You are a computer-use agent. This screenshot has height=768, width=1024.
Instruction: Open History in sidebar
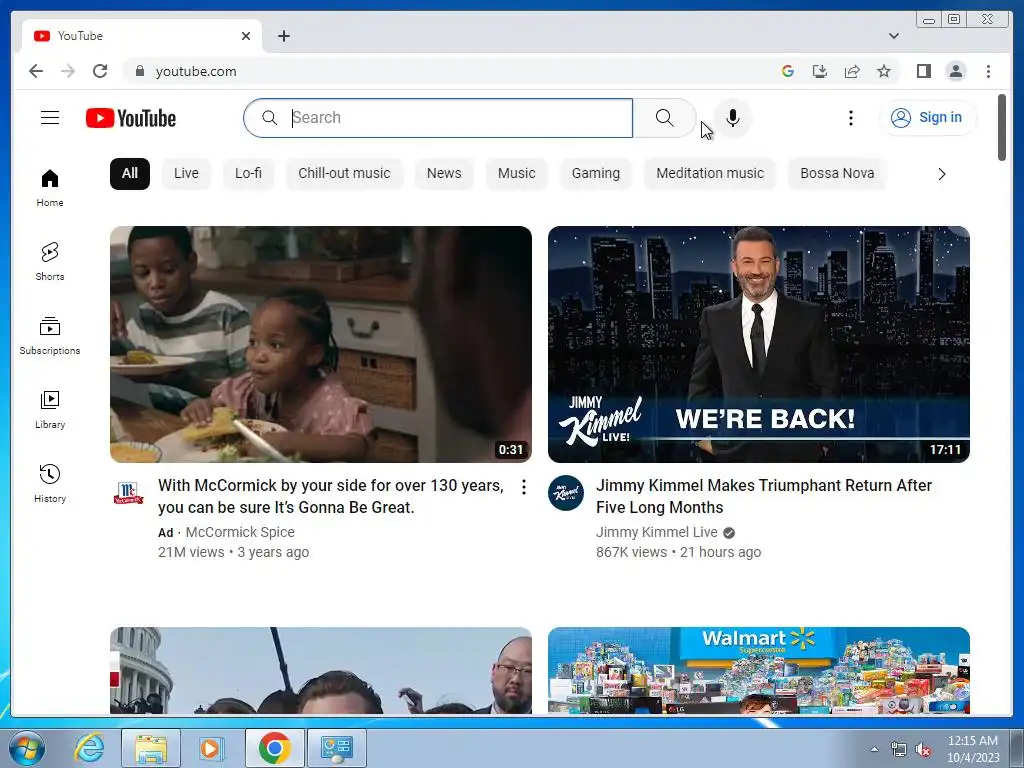pos(50,483)
